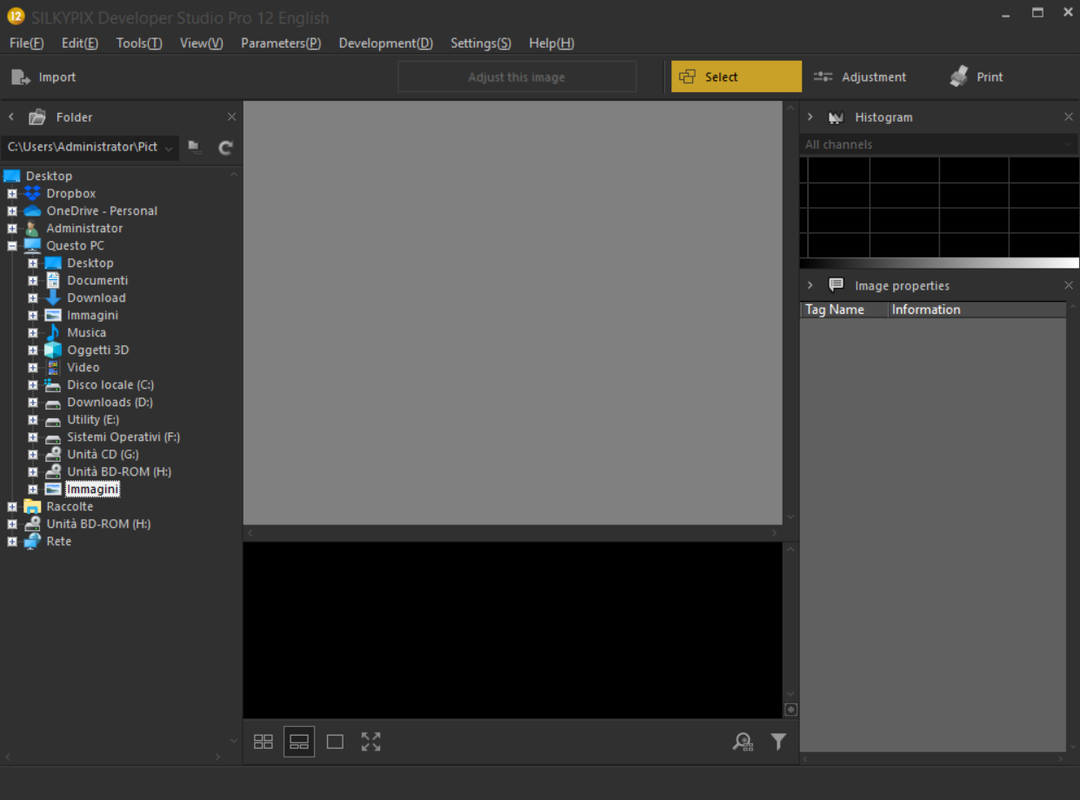This screenshot has height=800, width=1080.
Task: Select the Administrator folder
Action: coord(84,228)
